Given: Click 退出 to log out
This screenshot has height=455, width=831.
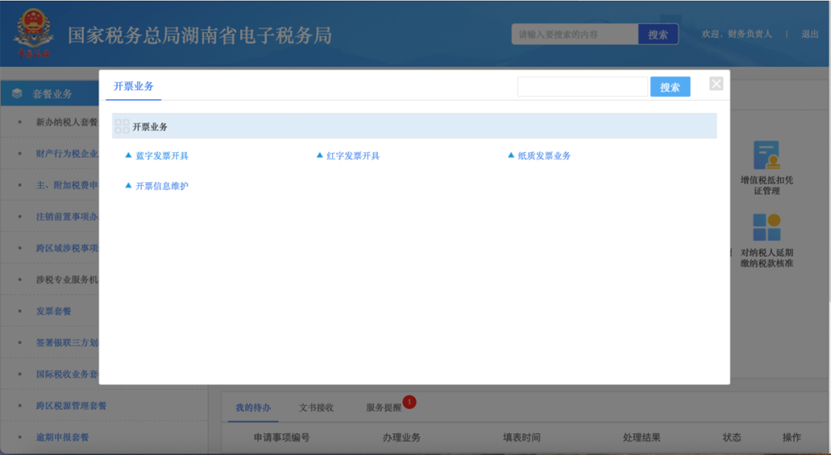Looking at the screenshot, I should 809,34.
